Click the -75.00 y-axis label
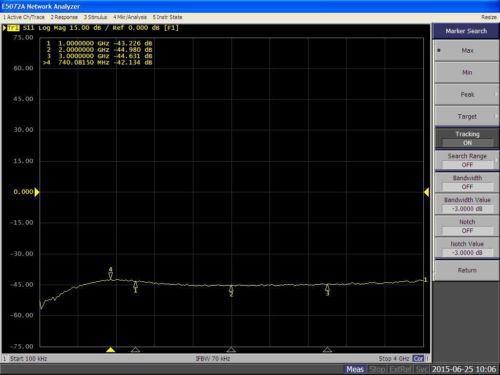This screenshot has height=375, width=500. pyautogui.click(x=22, y=346)
